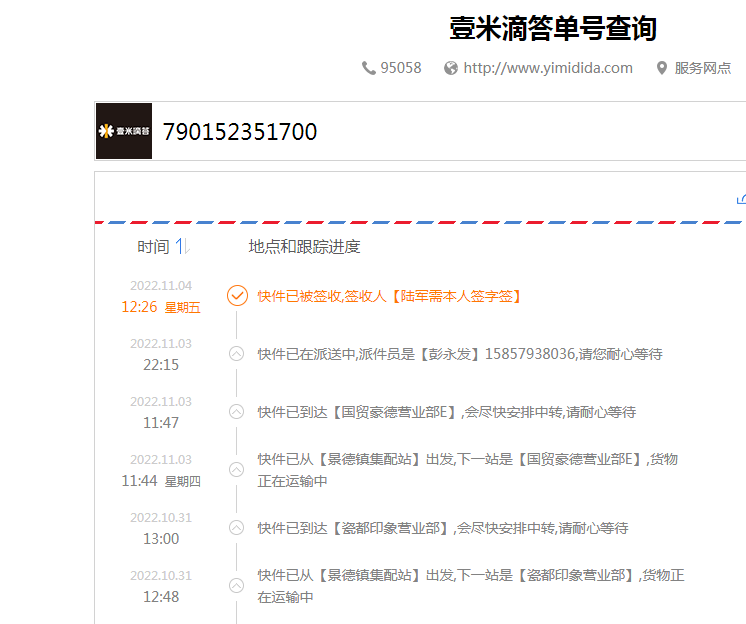Click the globe icon before the website URL
This screenshot has height=624, width=746.
point(451,68)
